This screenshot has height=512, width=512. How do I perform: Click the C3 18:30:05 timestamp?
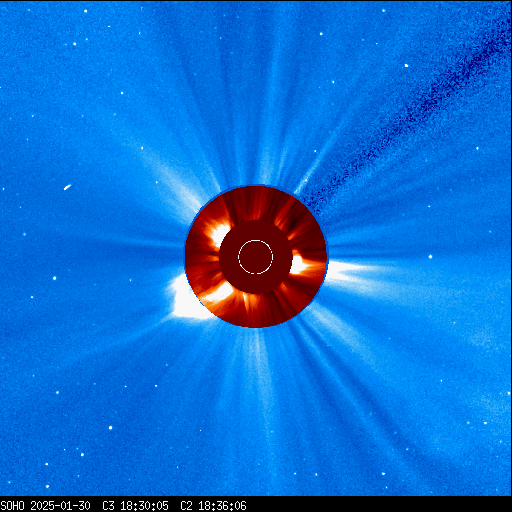coord(135,506)
